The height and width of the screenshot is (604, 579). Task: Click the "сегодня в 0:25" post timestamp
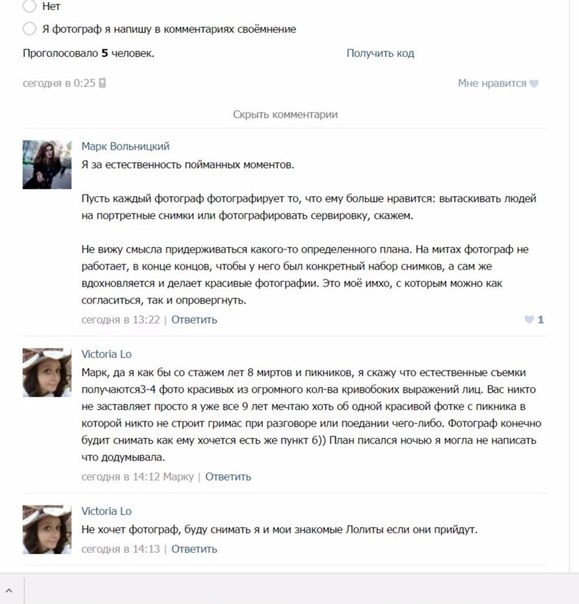(x=59, y=83)
